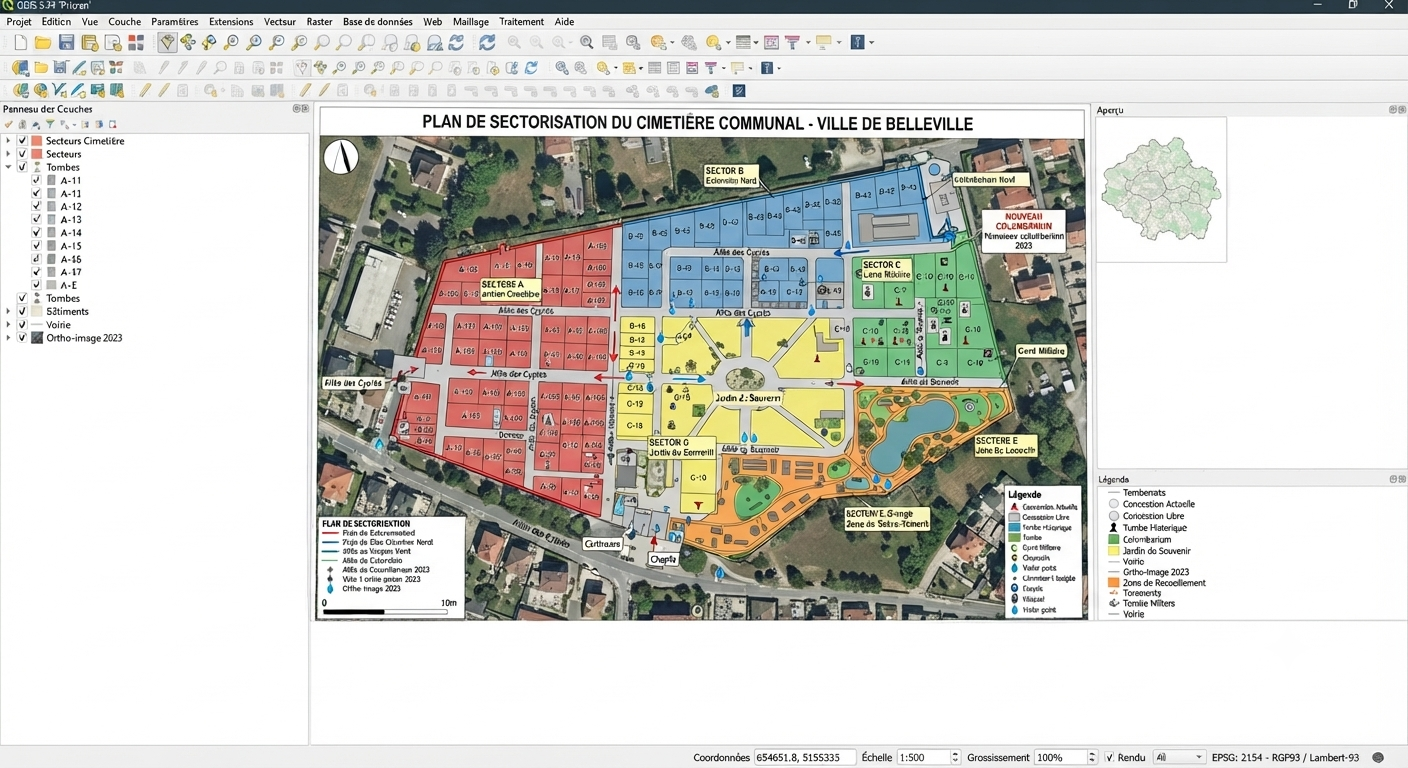
Task: Toggle visibility of Secteurs Cimetière layer
Action: [x=22, y=141]
